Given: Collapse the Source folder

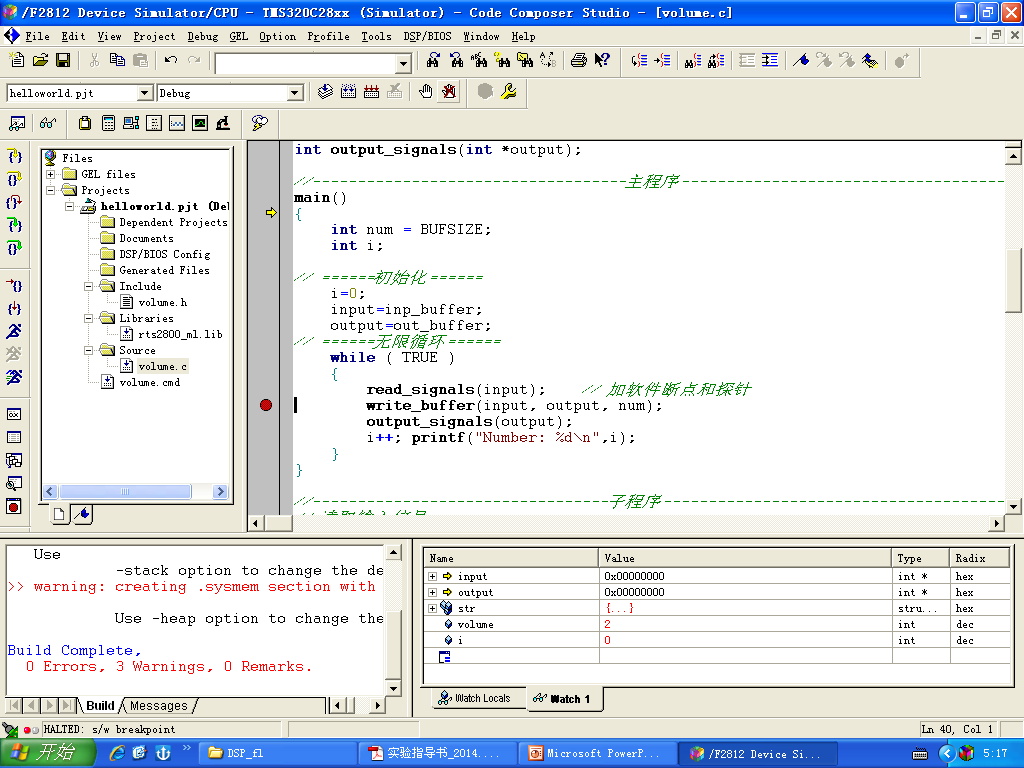Looking at the screenshot, I should [x=89, y=351].
